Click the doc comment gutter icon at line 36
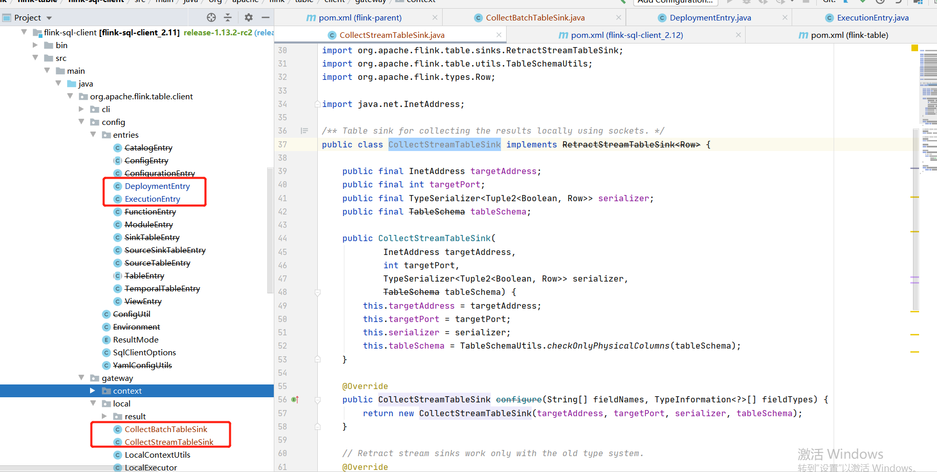 tap(305, 131)
